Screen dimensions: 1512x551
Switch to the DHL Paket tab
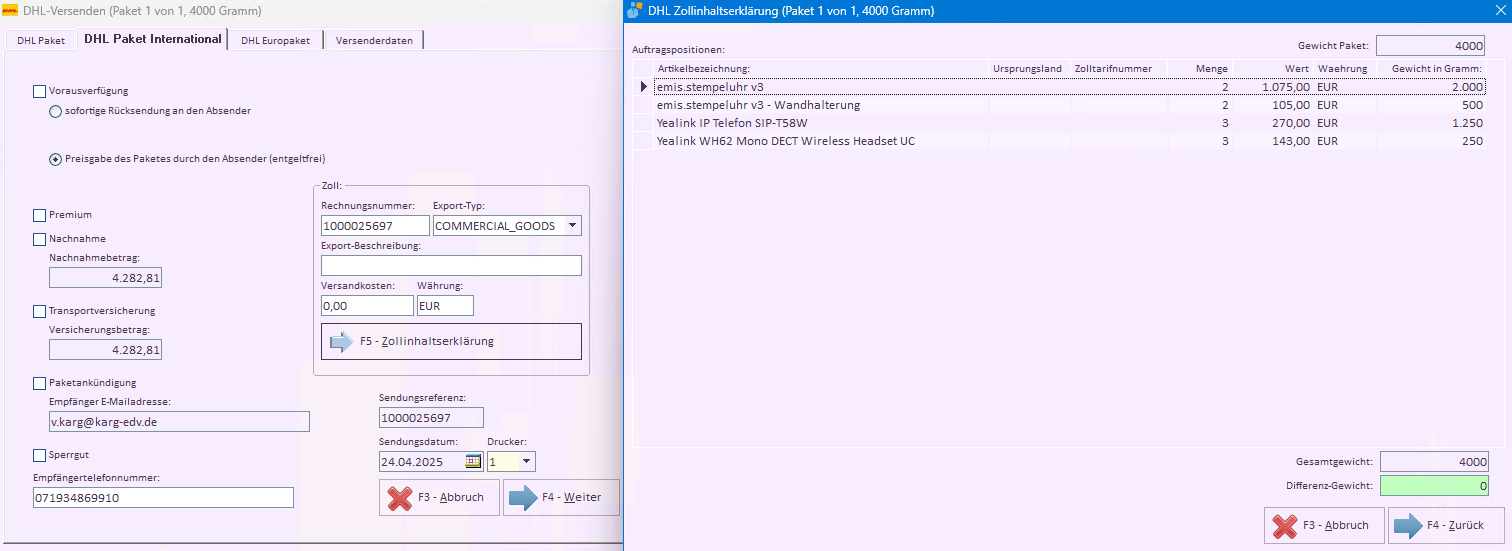point(41,41)
